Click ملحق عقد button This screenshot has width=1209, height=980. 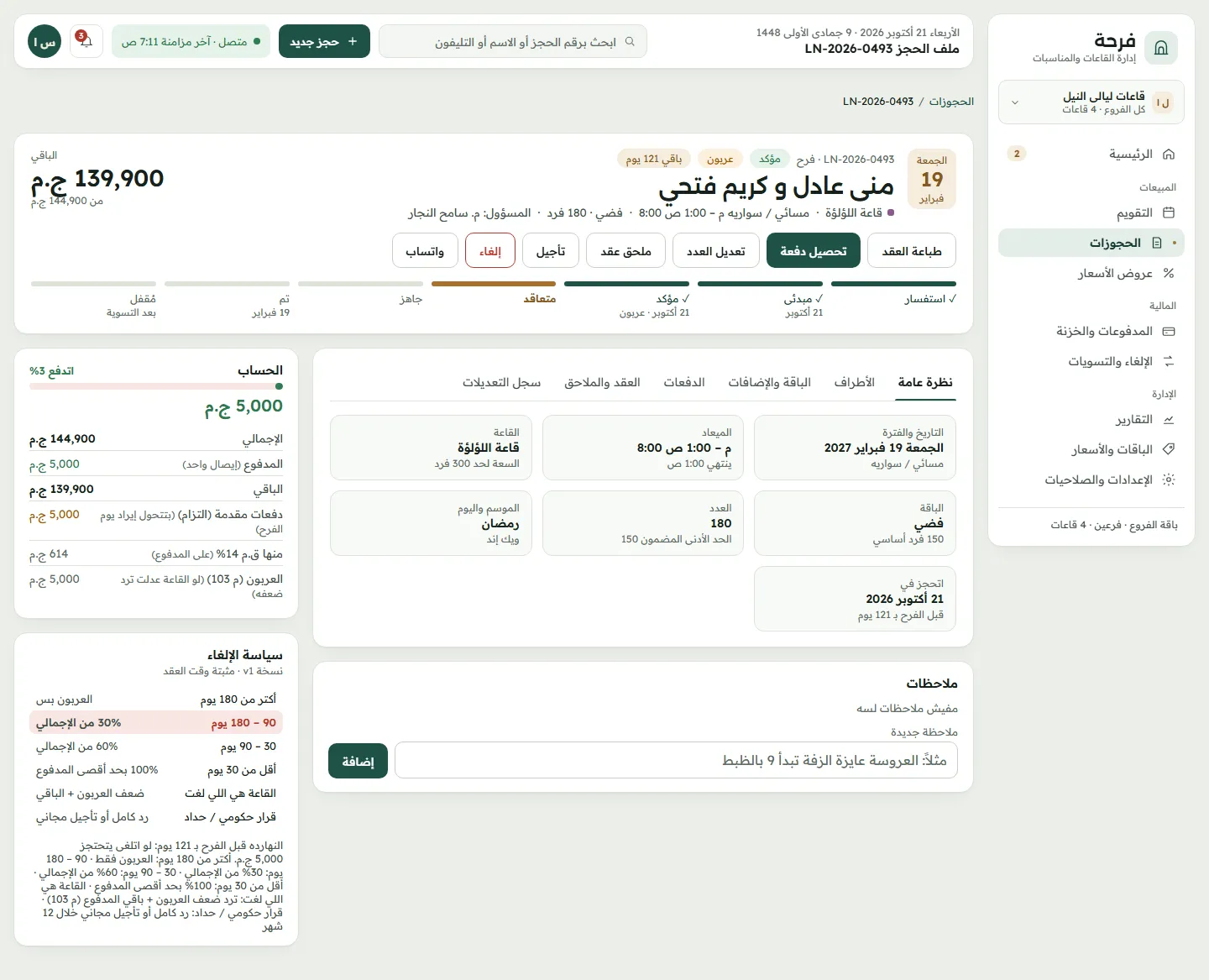(626, 251)
